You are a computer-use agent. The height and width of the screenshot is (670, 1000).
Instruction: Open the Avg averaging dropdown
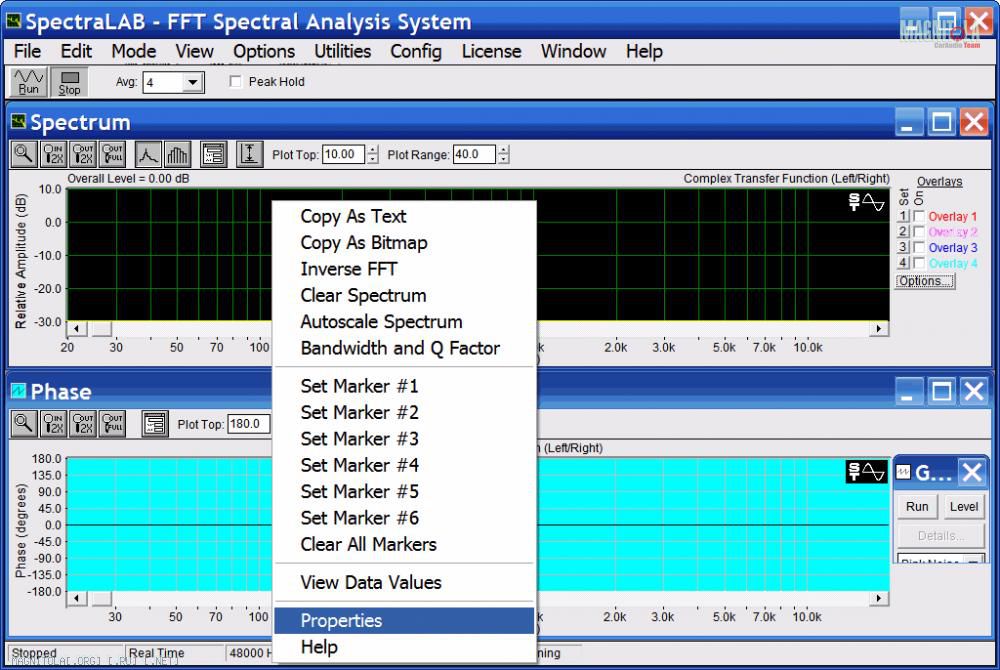click(x=192, y=82)
